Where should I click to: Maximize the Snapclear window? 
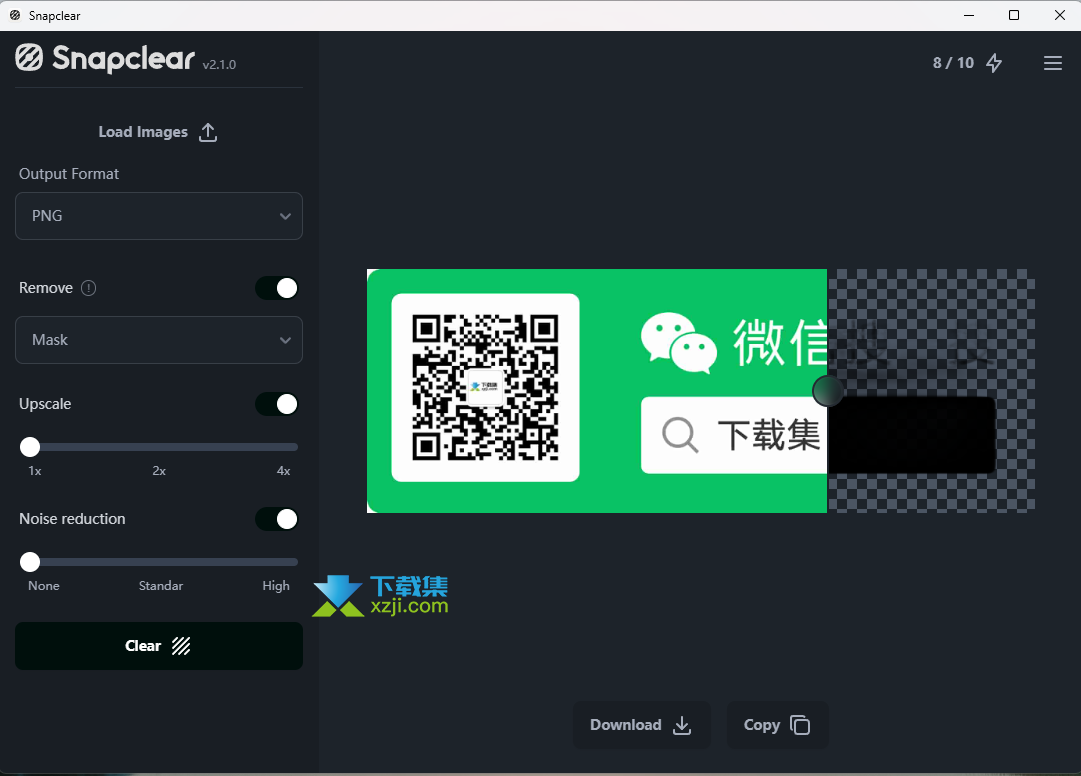click(1013, 15)
